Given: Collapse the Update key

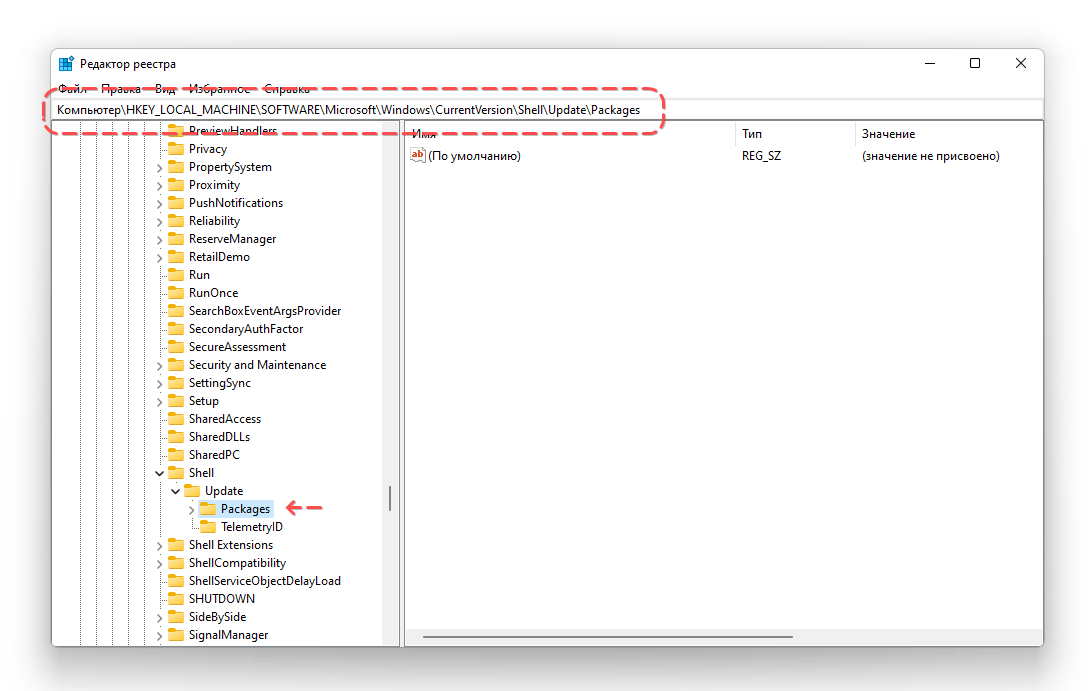Looking at the screenshot, I should click(x=176, y=491).
